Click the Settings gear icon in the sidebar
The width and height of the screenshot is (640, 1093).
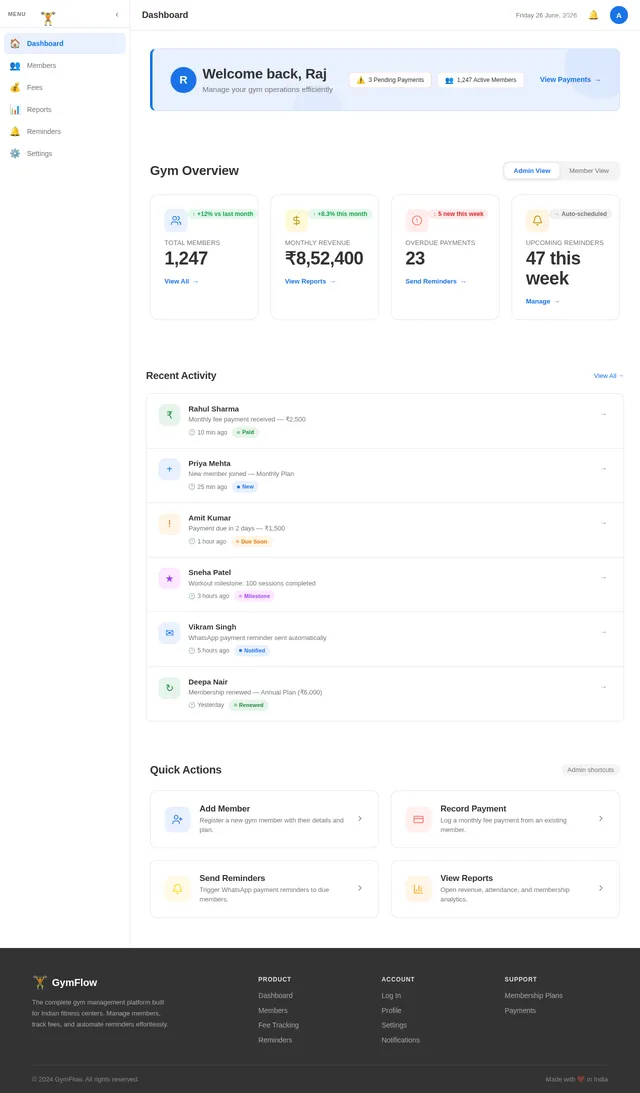(15, 153)
